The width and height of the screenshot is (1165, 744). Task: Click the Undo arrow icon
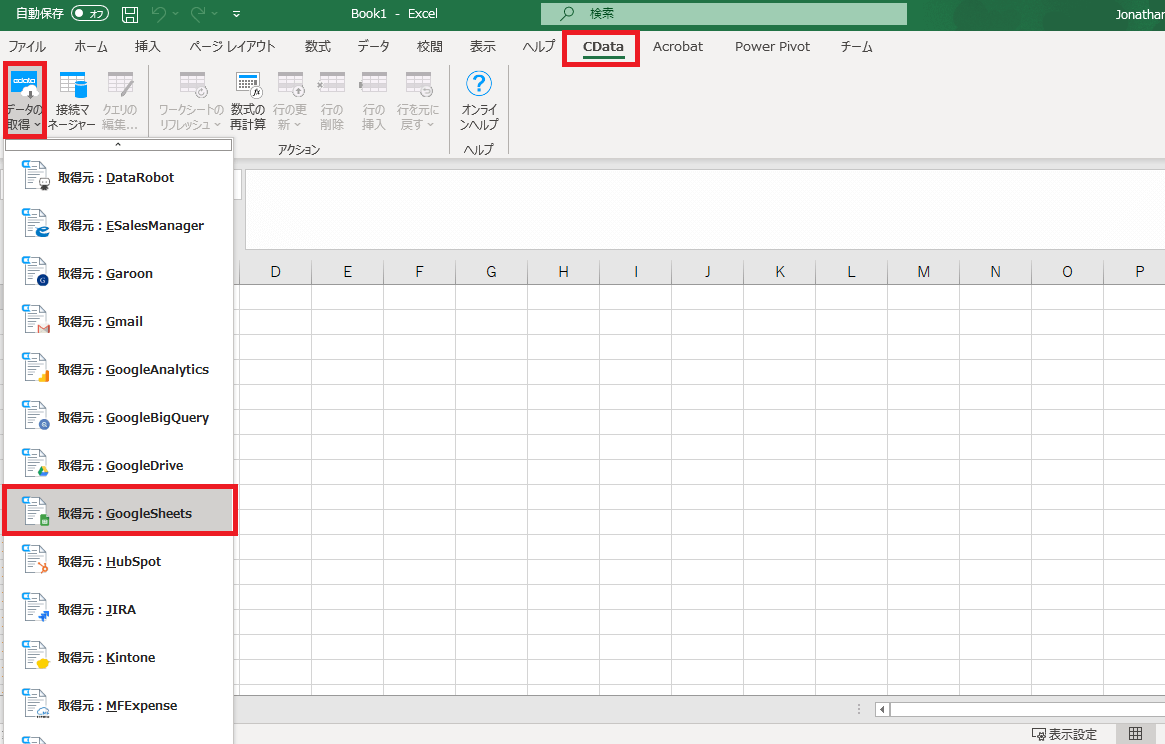pos(158,13)
